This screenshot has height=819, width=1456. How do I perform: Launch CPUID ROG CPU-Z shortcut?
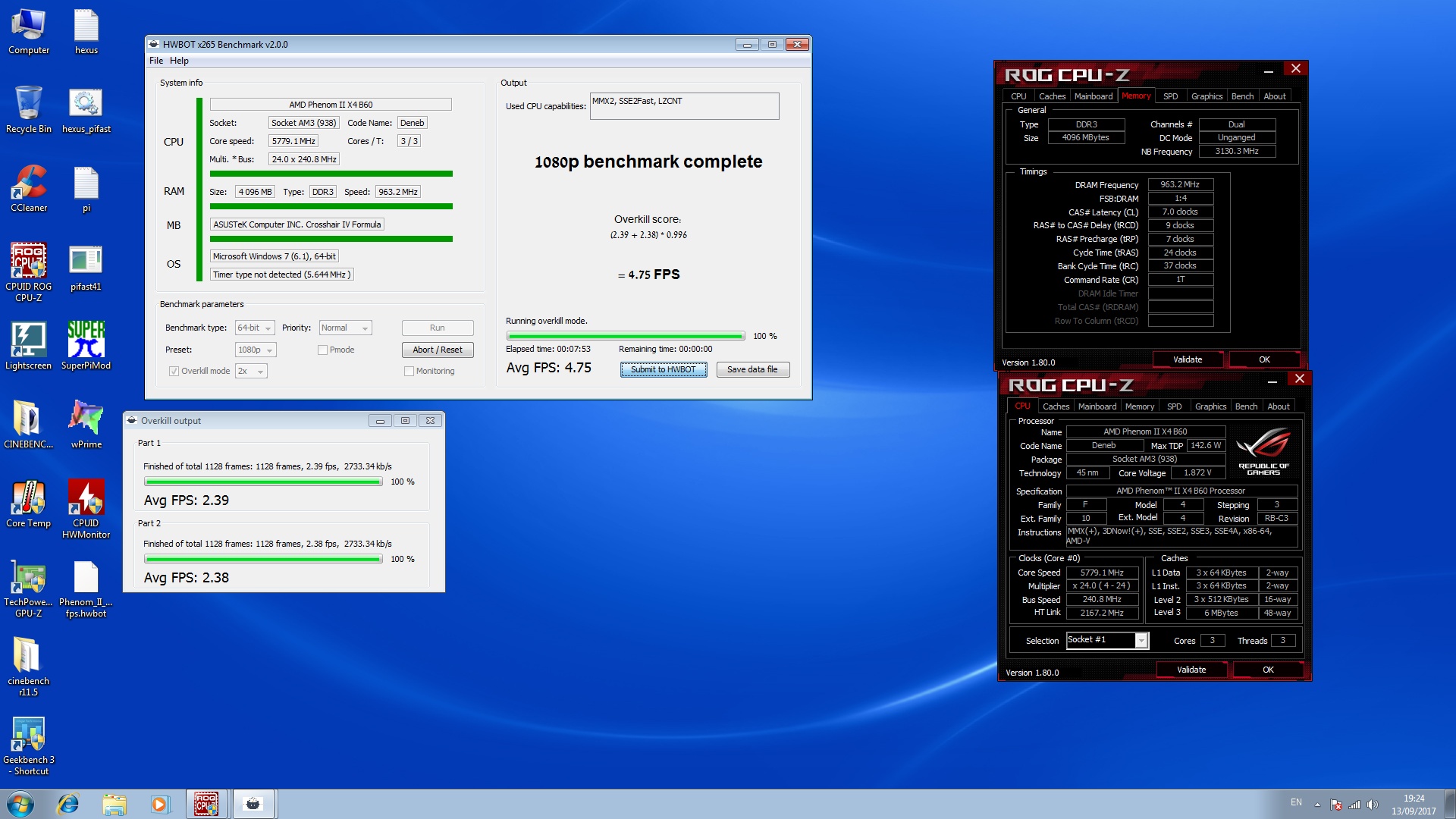pos(29,272)
